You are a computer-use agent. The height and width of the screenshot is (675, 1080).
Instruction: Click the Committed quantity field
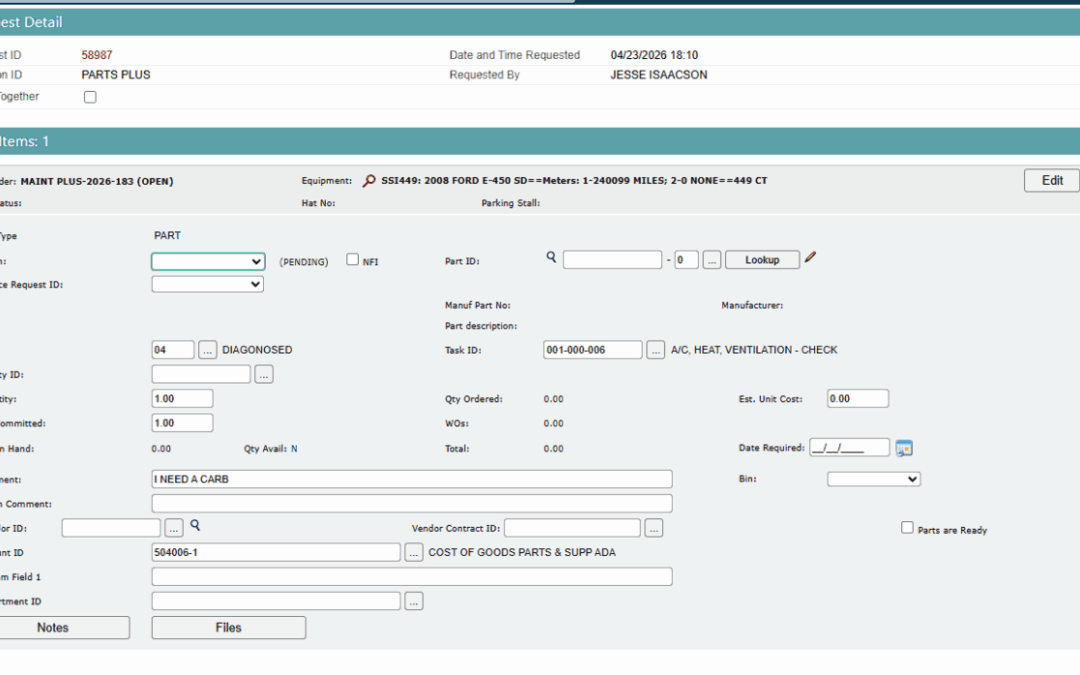(183, 423)
